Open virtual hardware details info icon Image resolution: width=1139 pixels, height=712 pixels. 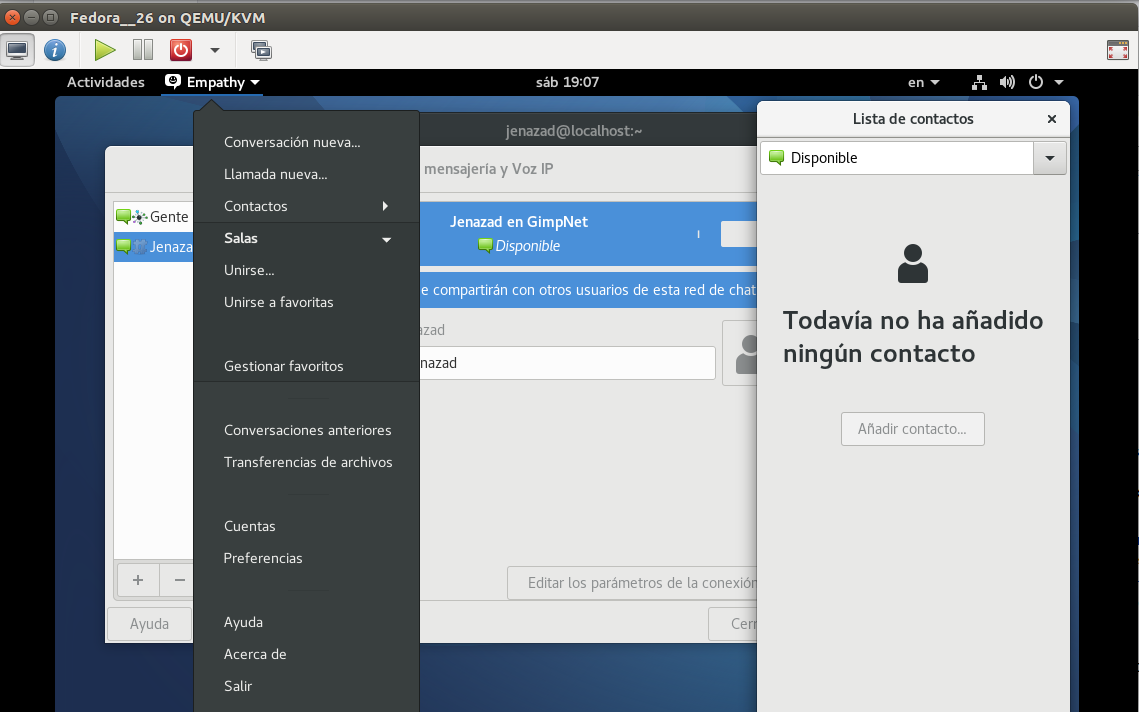point(55,50)
